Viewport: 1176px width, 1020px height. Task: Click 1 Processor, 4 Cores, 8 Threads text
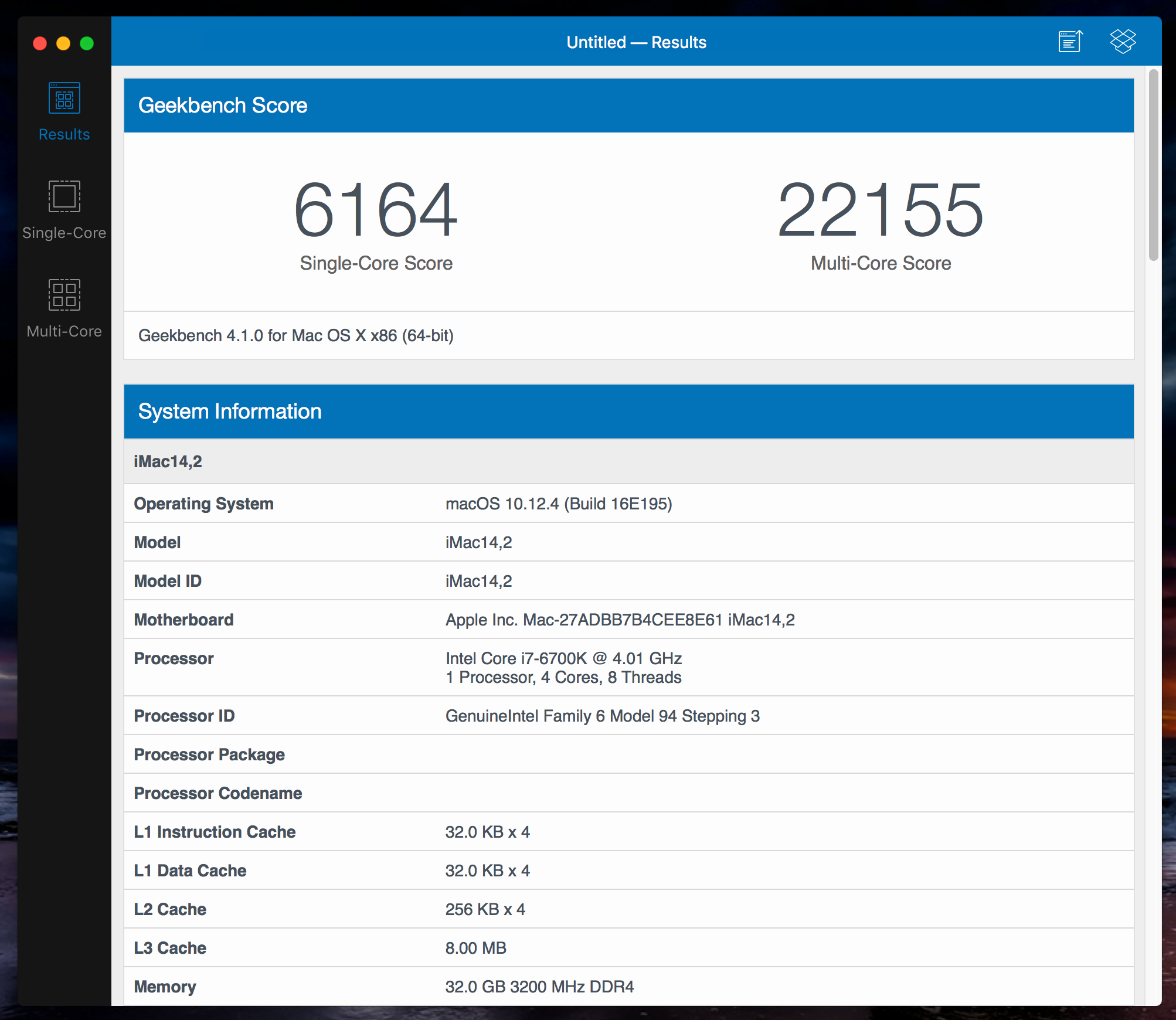(x=563, y=677)
